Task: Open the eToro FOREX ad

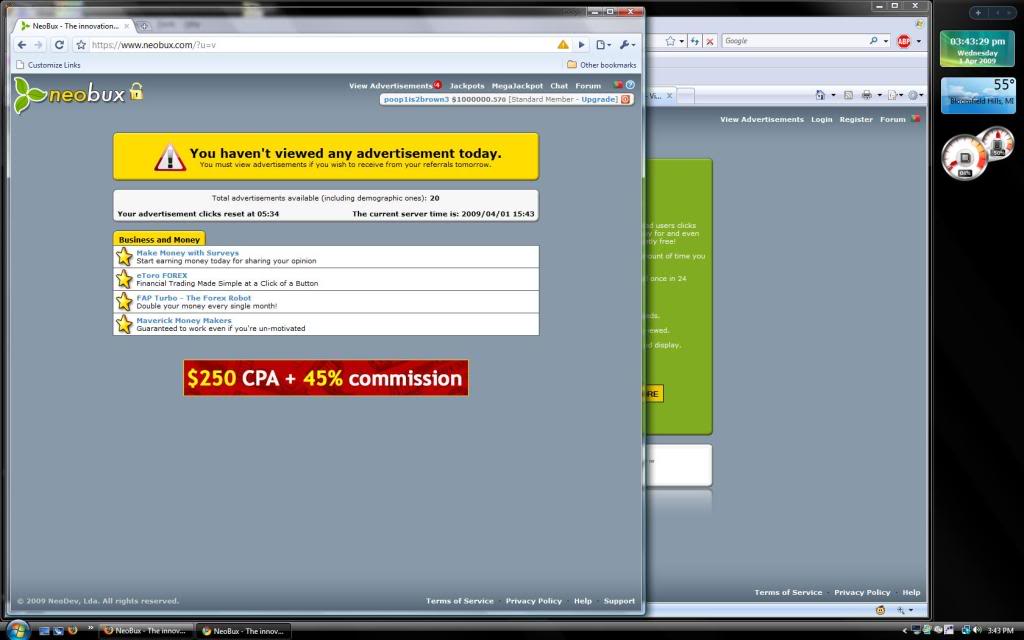Action: click(x=162, y=276)
